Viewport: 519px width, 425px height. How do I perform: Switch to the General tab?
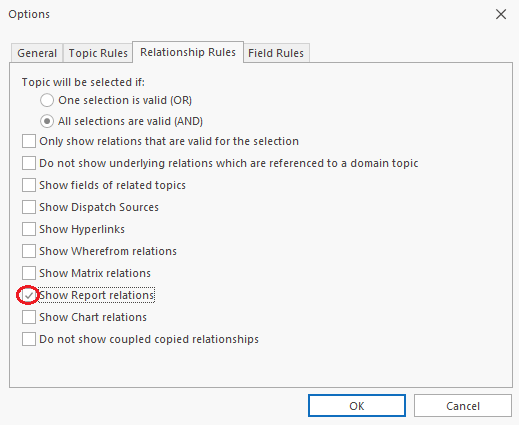[37, 53]
